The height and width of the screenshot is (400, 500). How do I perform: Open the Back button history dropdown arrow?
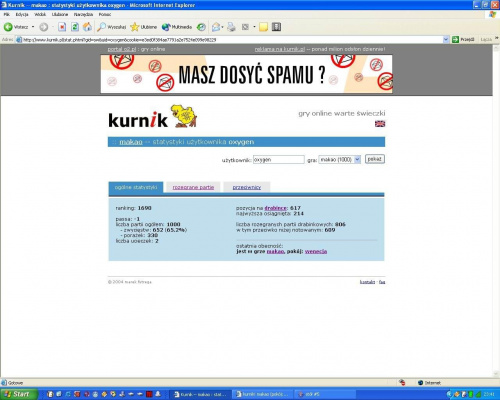pyautogui.click(x=33, y=27)
